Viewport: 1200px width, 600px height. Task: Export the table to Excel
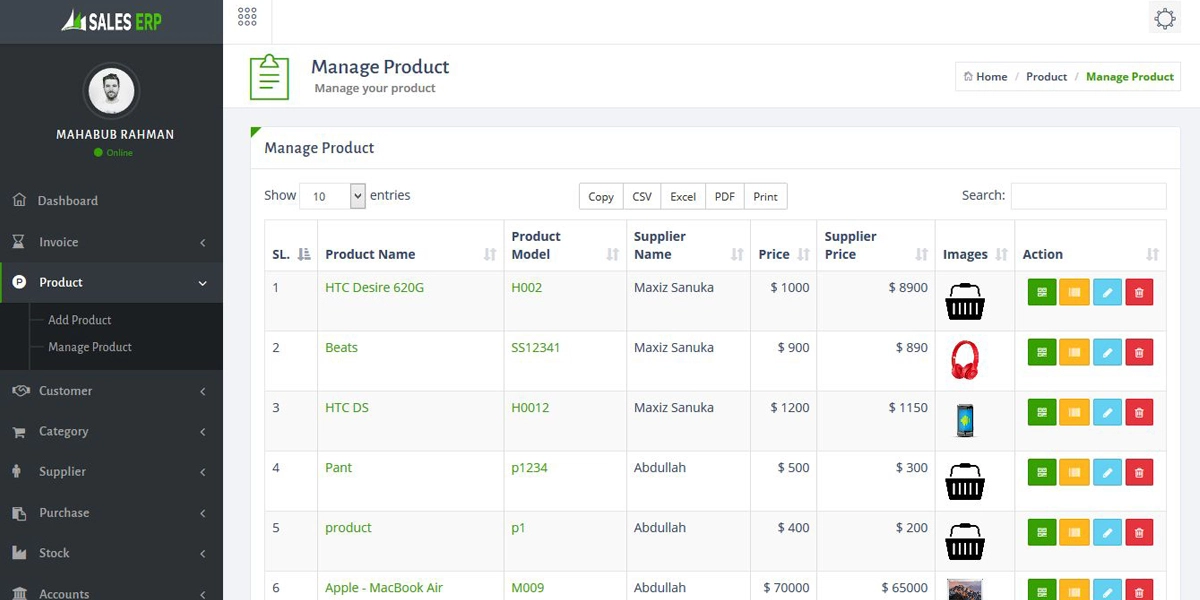pos(683,197)
